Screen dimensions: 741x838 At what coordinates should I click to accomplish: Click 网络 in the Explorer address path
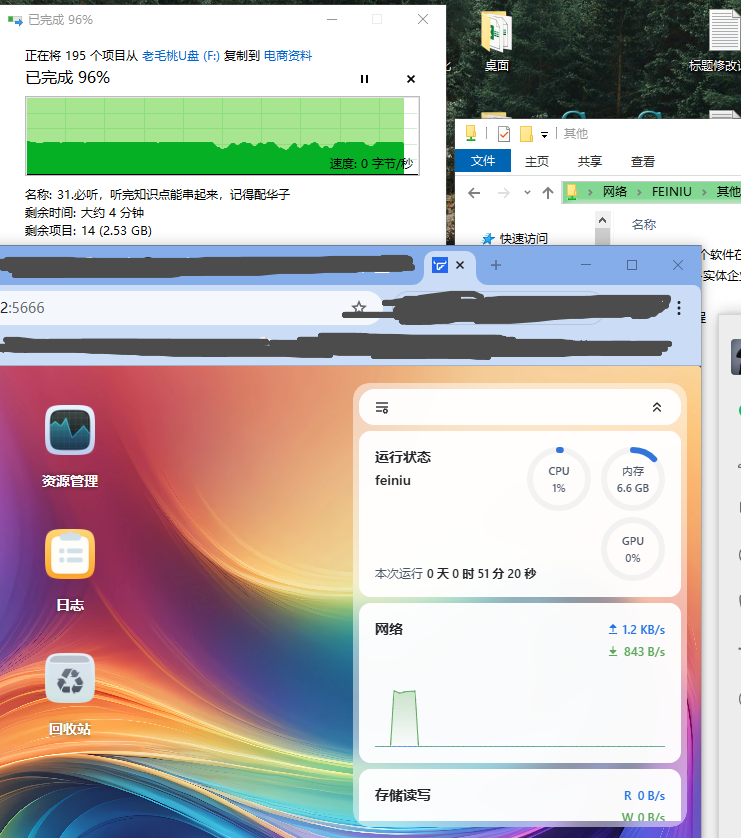point(614,192)
